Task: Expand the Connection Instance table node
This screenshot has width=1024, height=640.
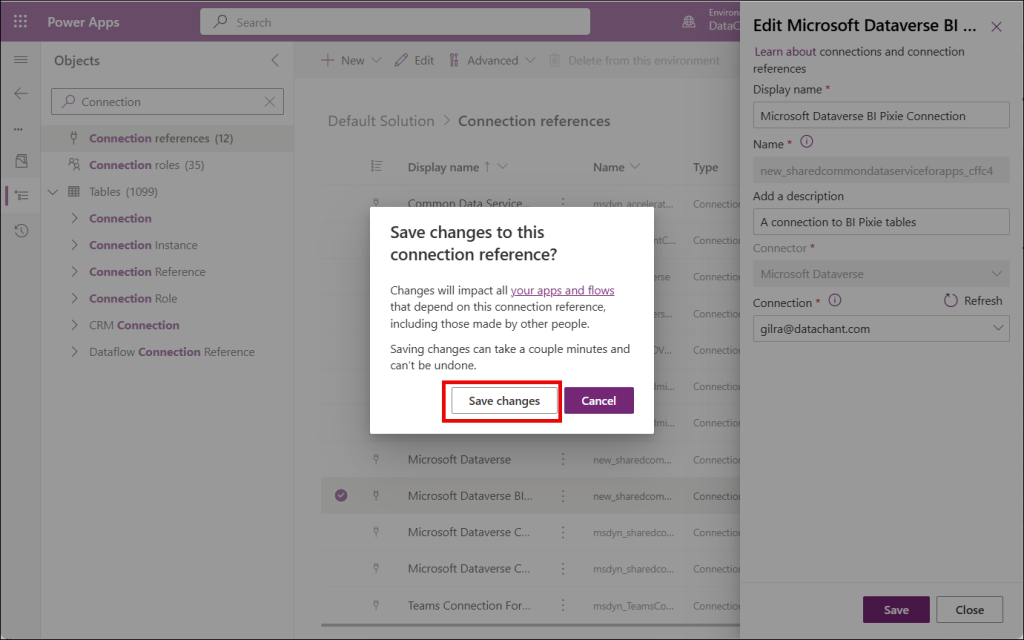Action: (x=75, y=245)
